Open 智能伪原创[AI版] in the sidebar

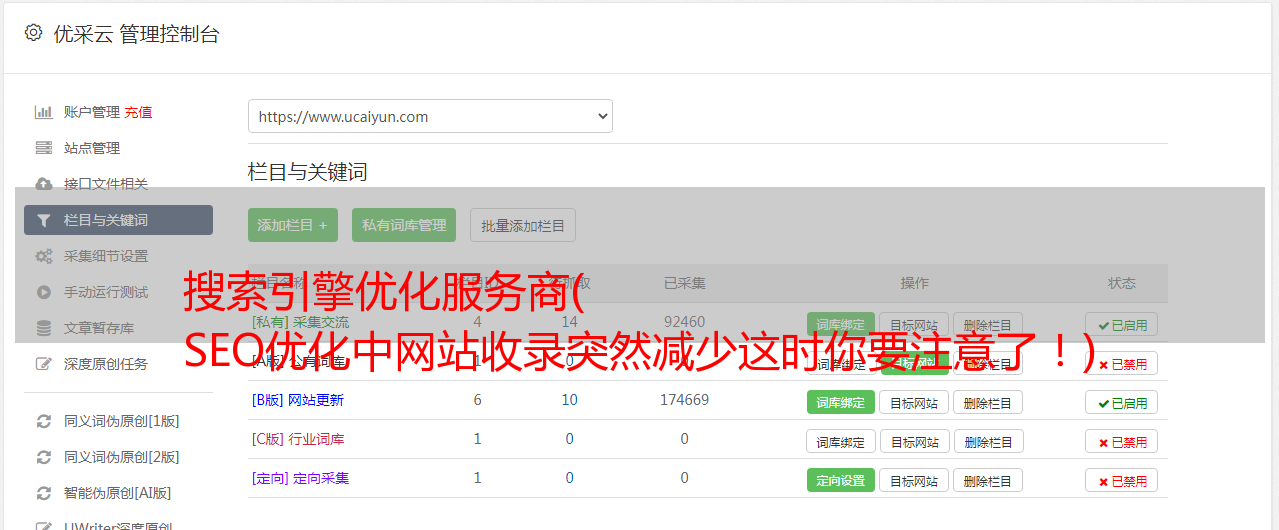click(118, 493)
